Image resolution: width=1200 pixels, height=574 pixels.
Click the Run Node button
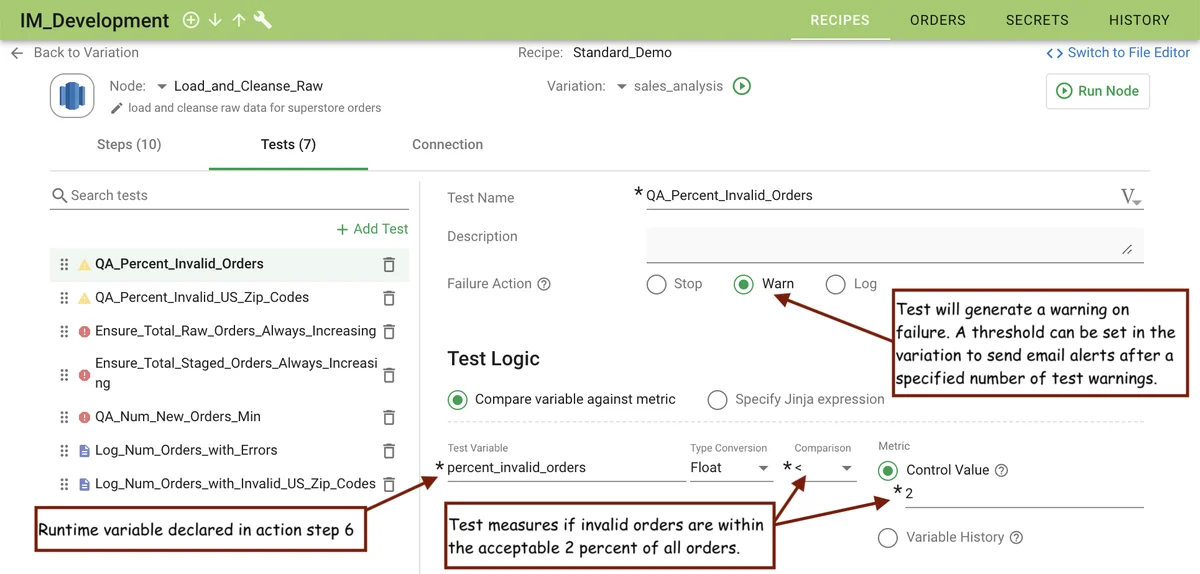[x=1098, y=91]
